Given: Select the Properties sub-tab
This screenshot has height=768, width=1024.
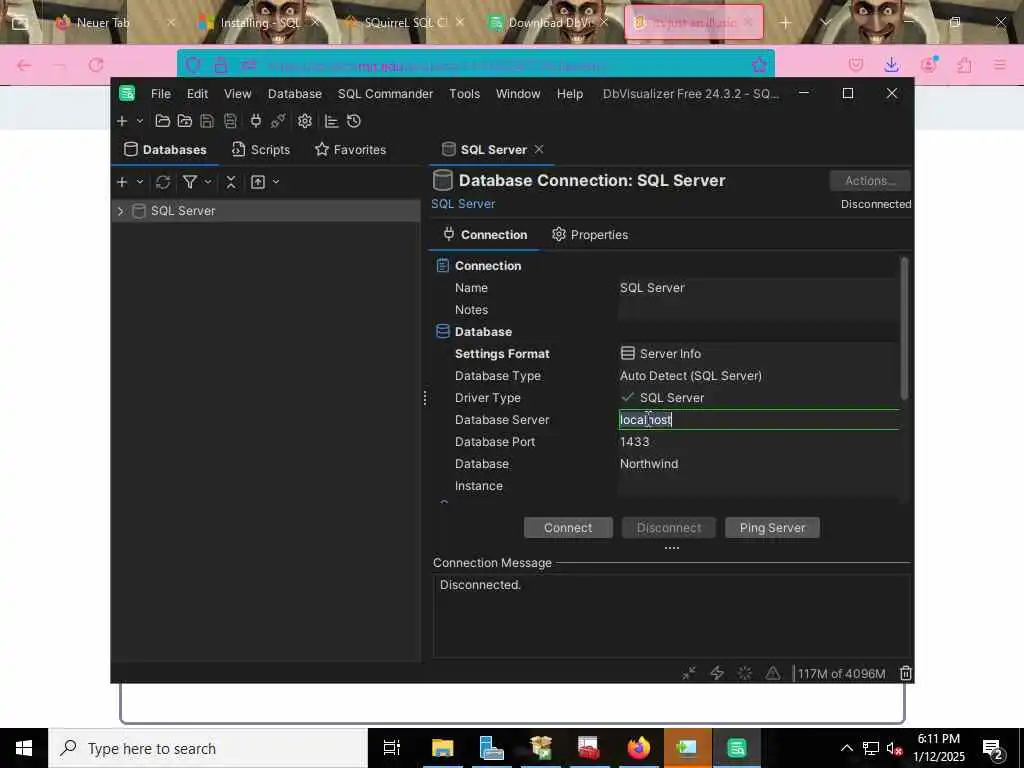Looking at the screenshot, I should coord(590,234).
